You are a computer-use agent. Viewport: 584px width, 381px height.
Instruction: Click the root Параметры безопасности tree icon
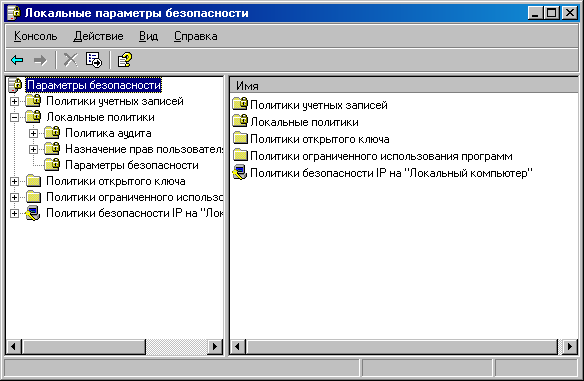pos(15,85)
